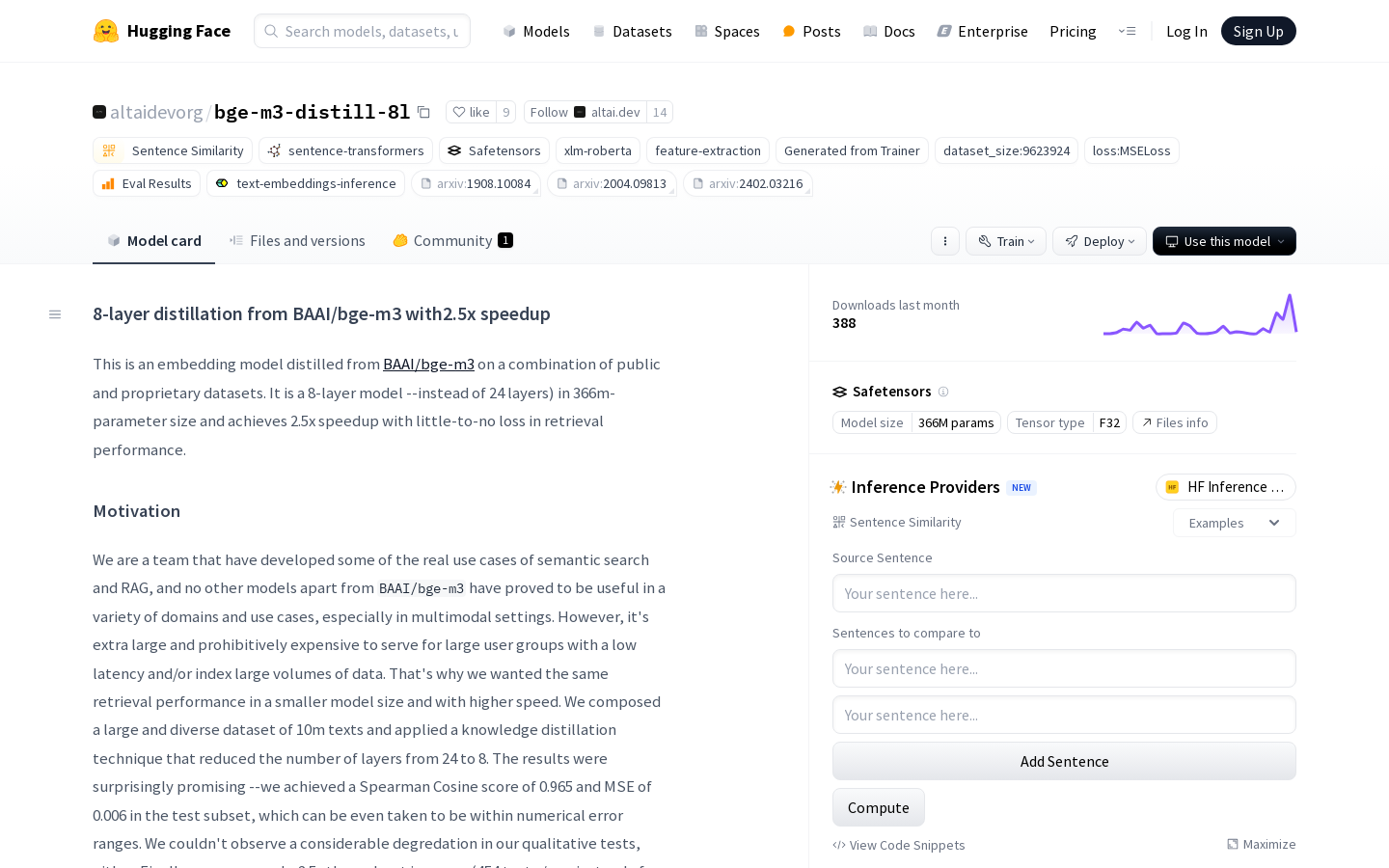Open arxiv paper 1908.10084 tag
The width and height of the screenshot is (1389, 868).
pyautogui.click(x=476, y=183)
